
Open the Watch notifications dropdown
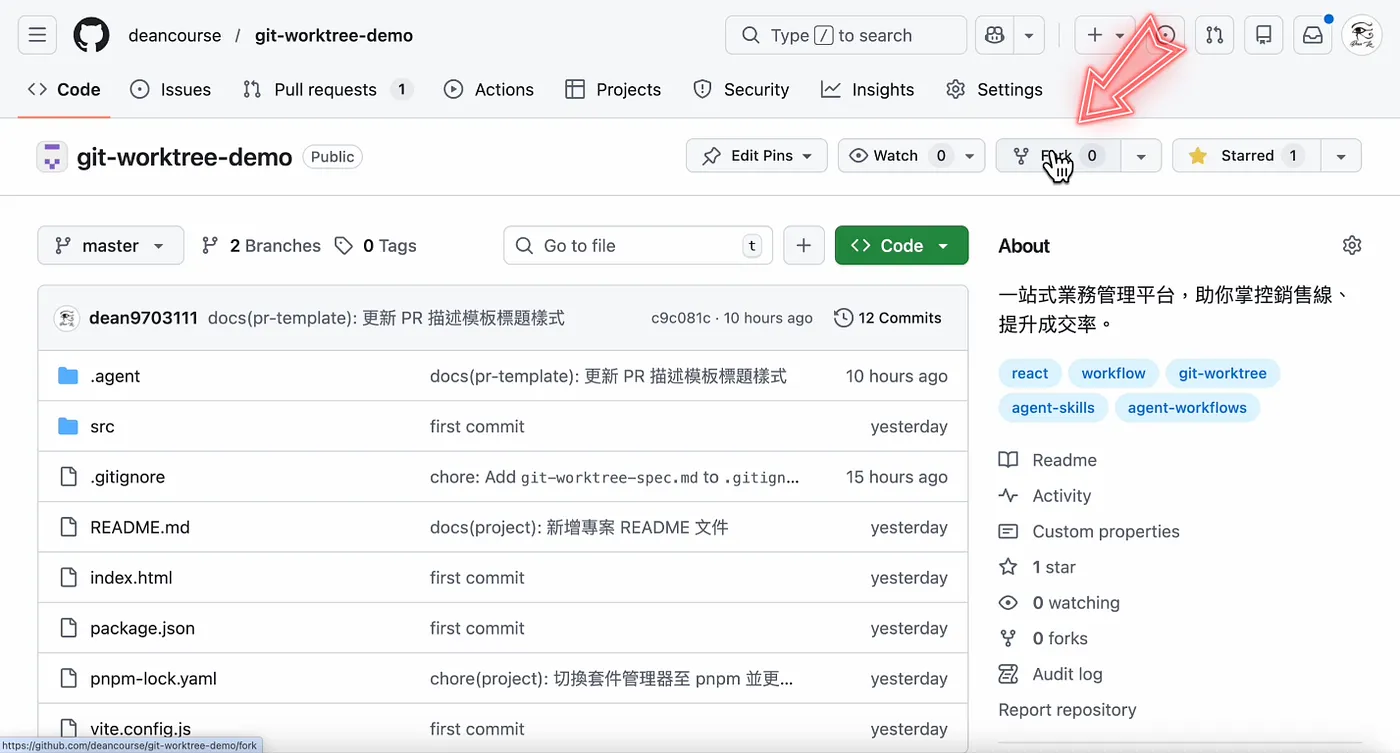click(x=911, y=156)
